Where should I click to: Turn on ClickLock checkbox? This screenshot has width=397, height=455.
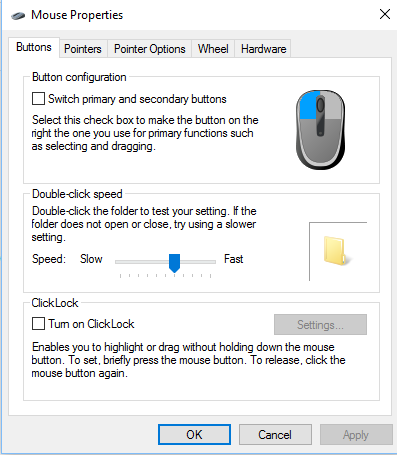coord(38,323)
